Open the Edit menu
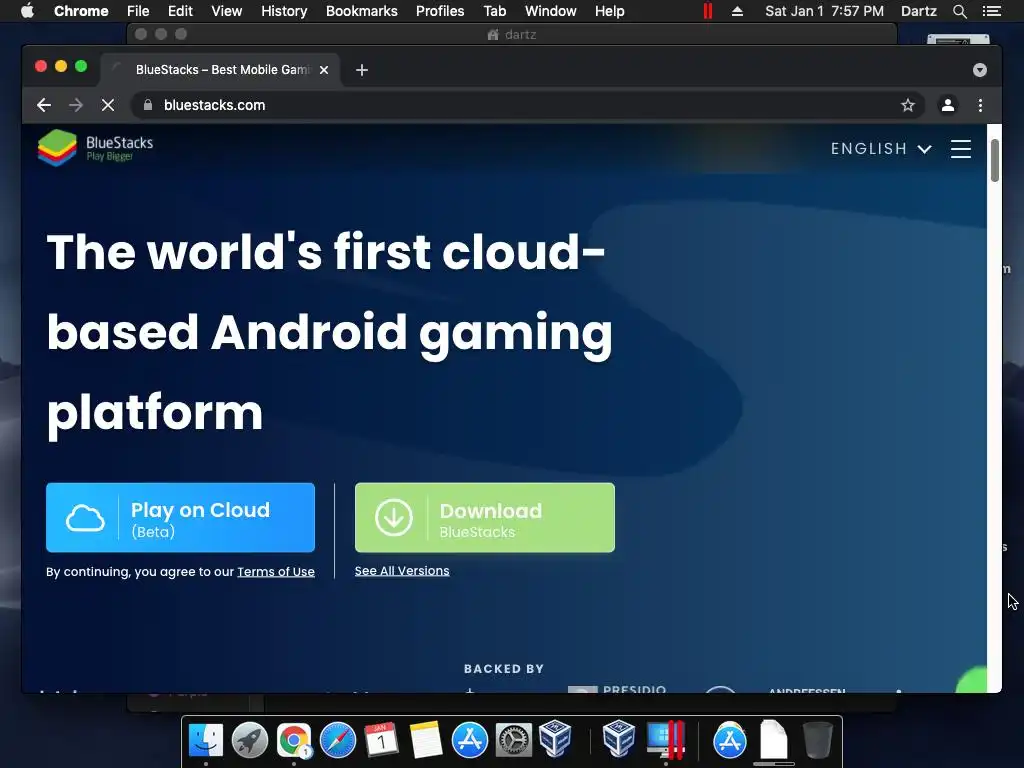 (x=180, y=11)
